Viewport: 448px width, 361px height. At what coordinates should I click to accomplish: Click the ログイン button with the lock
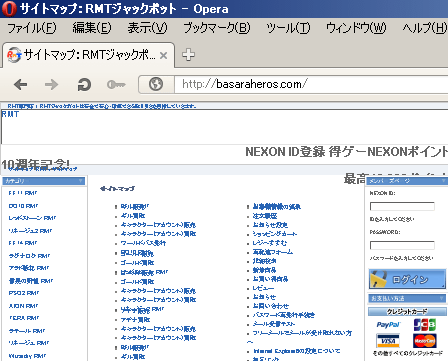407,279
